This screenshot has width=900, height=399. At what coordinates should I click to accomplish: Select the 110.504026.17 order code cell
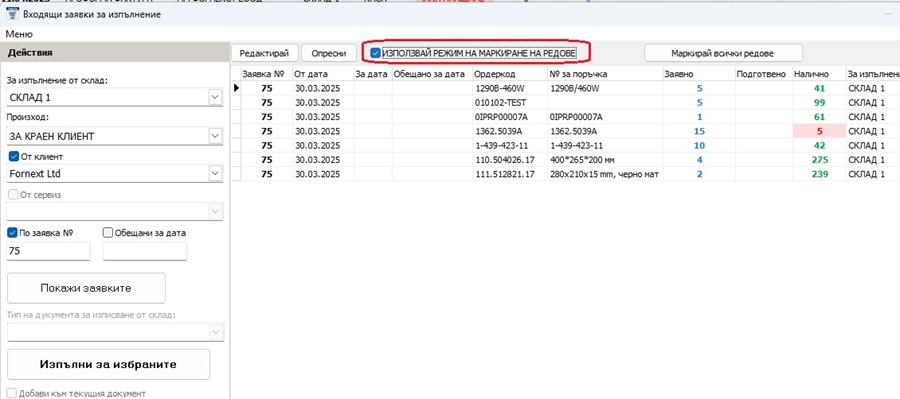[510, 160]
